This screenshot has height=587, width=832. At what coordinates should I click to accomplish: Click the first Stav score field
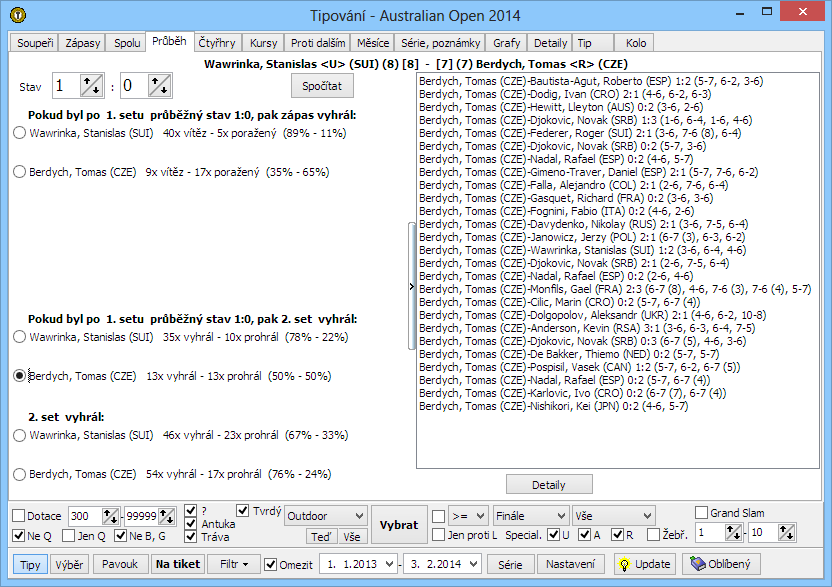(x=66, y=85)
